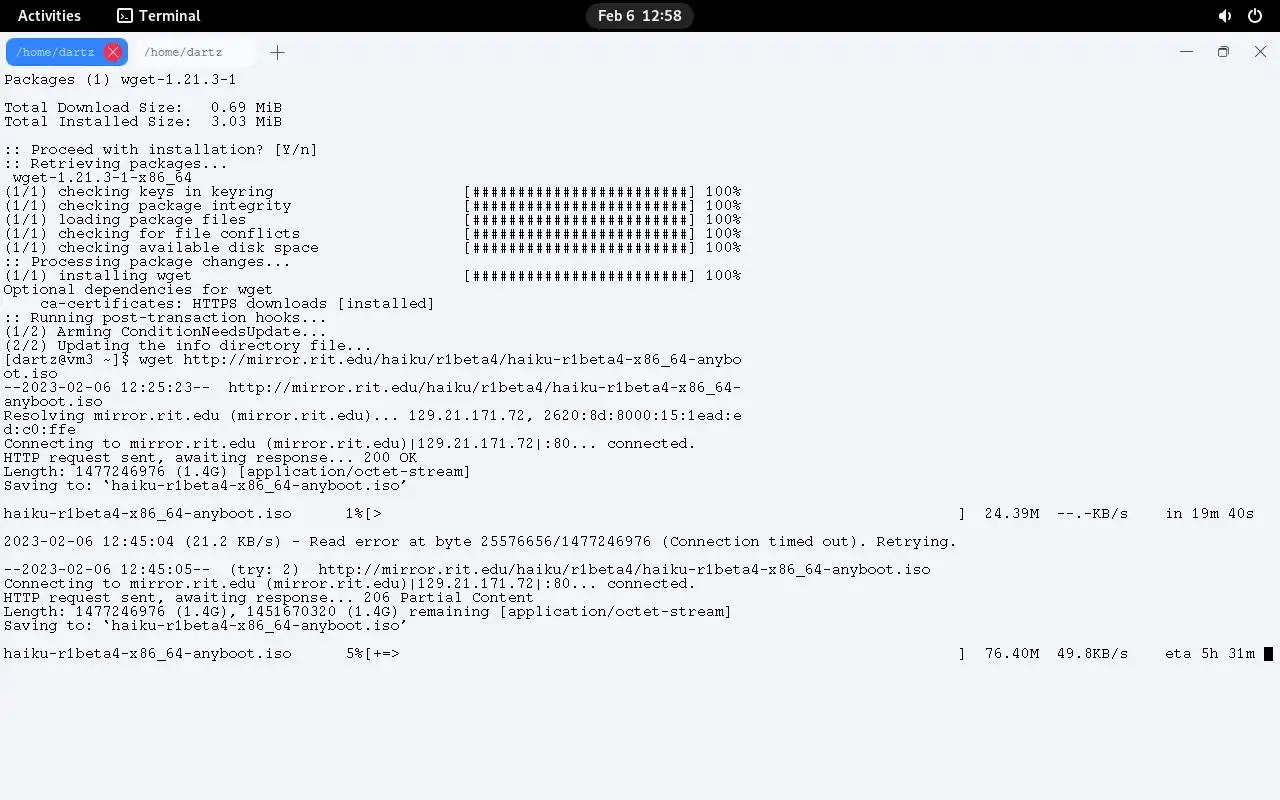
Task: Click the 'Proceed with installation? [Y/n]' line
Action: click(160, 150)
